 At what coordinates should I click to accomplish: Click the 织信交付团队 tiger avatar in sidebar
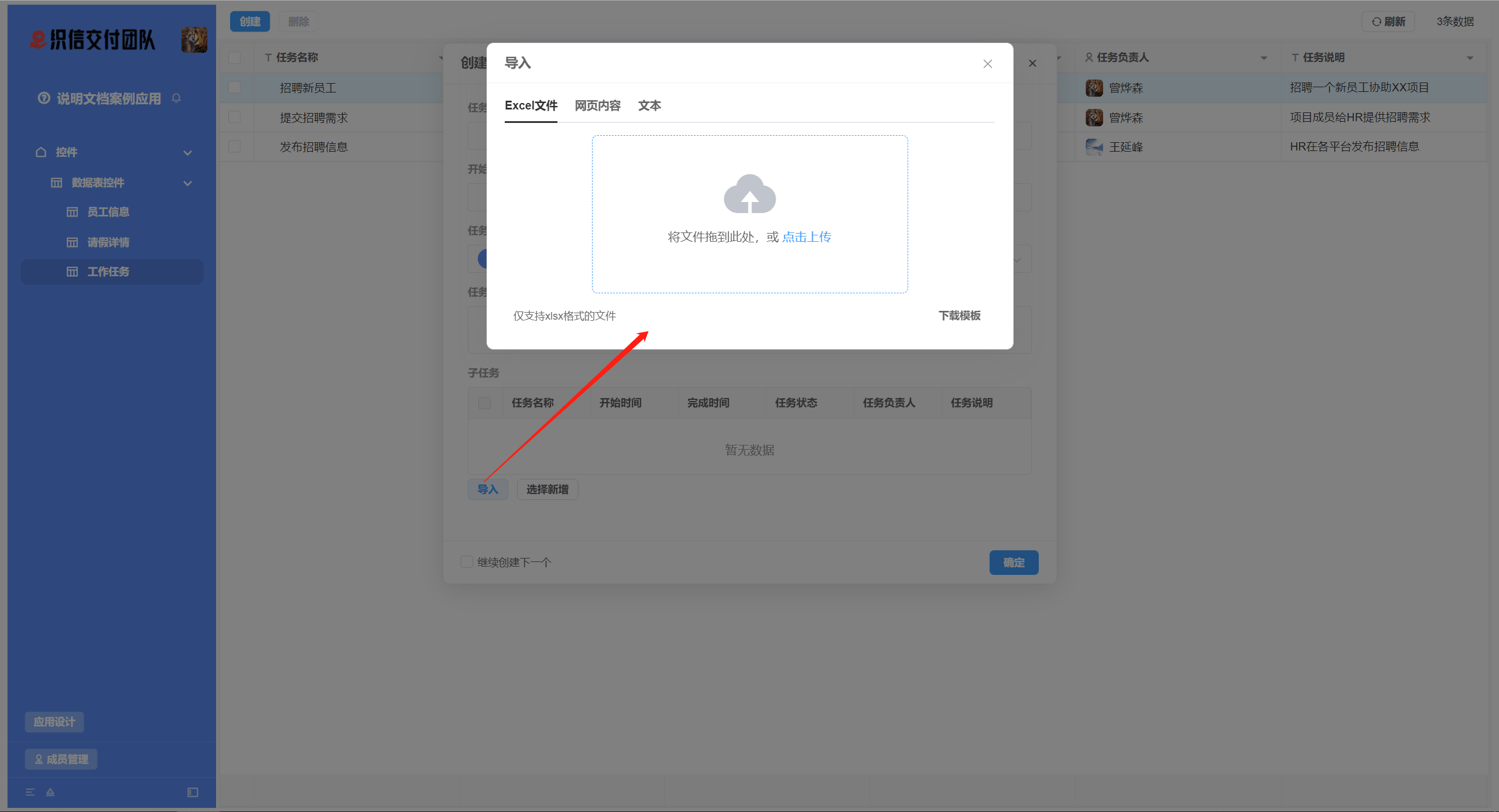tap(193, 40)
